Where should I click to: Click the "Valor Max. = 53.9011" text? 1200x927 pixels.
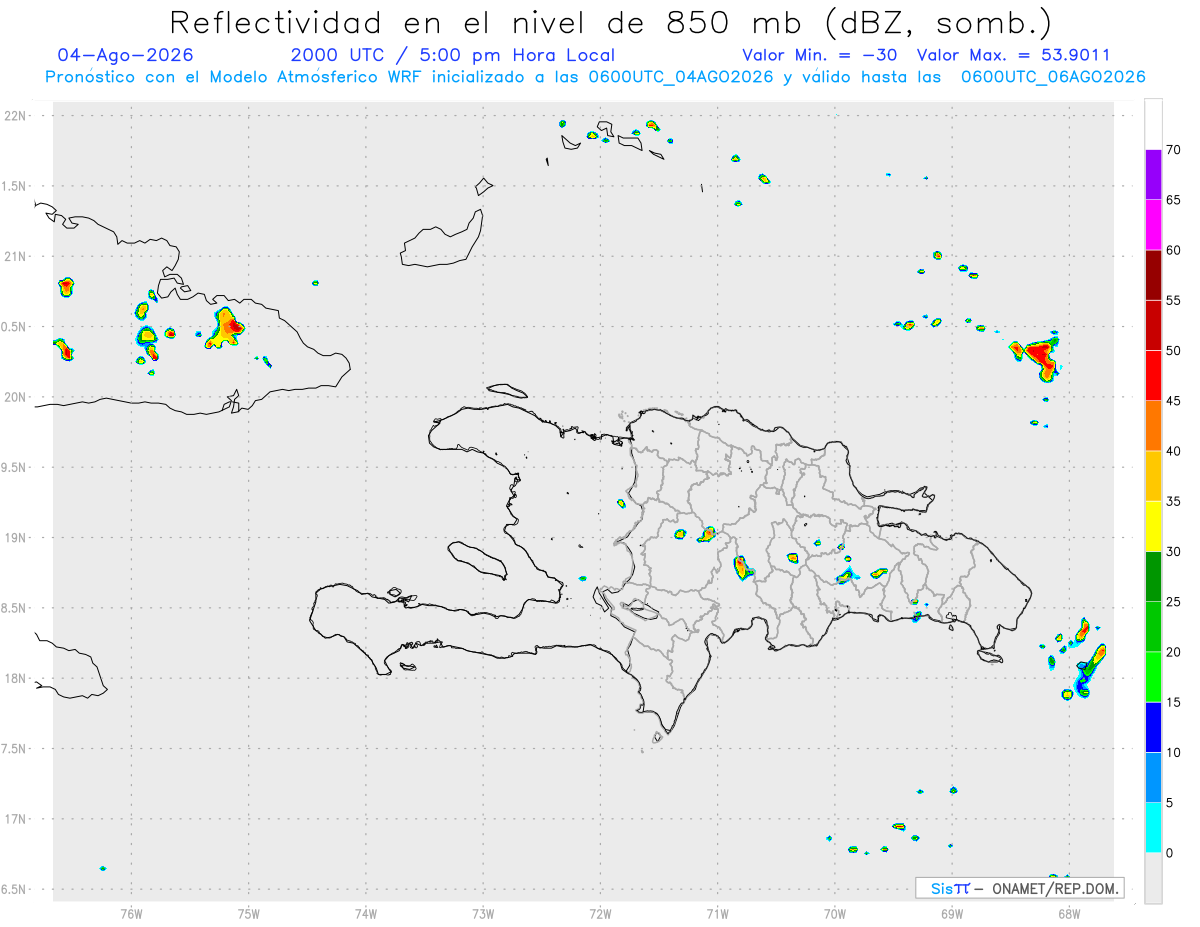coord(1013,55)
